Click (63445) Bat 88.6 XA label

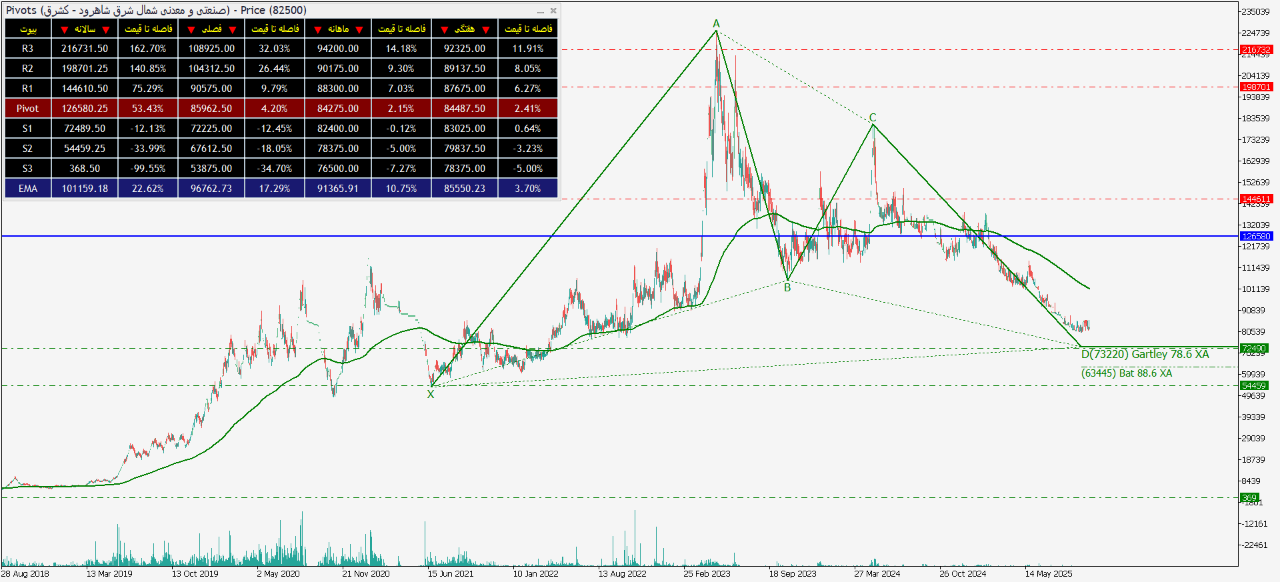tap(1126, 373)
